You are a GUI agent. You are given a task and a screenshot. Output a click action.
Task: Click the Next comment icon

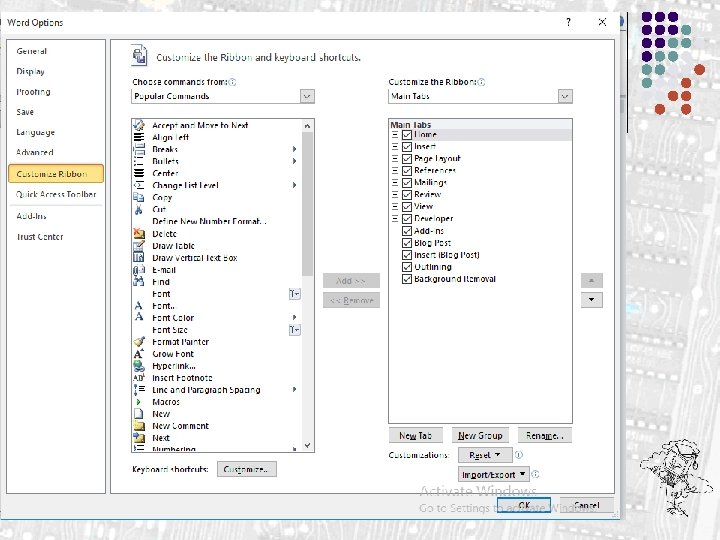(x=139, y=438)
